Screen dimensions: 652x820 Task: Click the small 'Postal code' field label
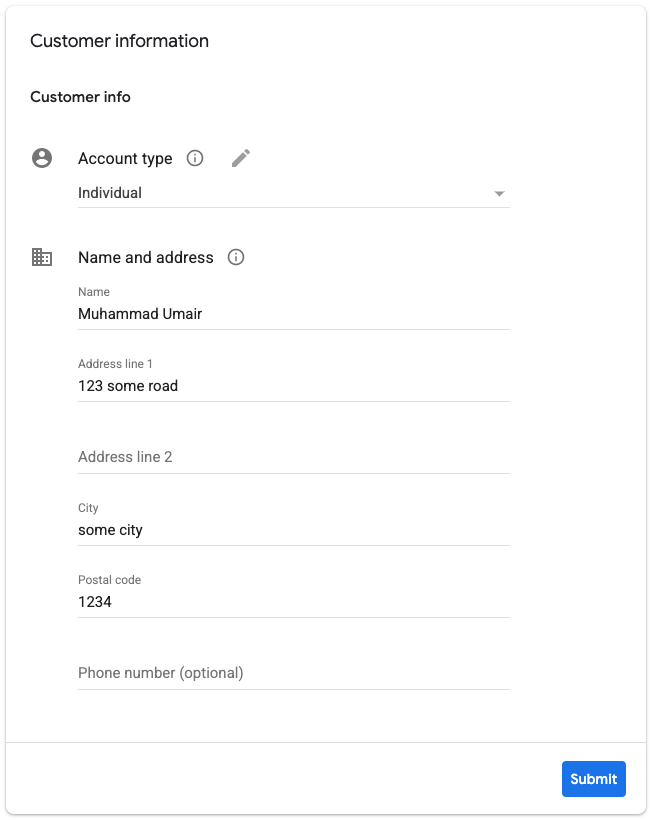[x=109, y=580]
